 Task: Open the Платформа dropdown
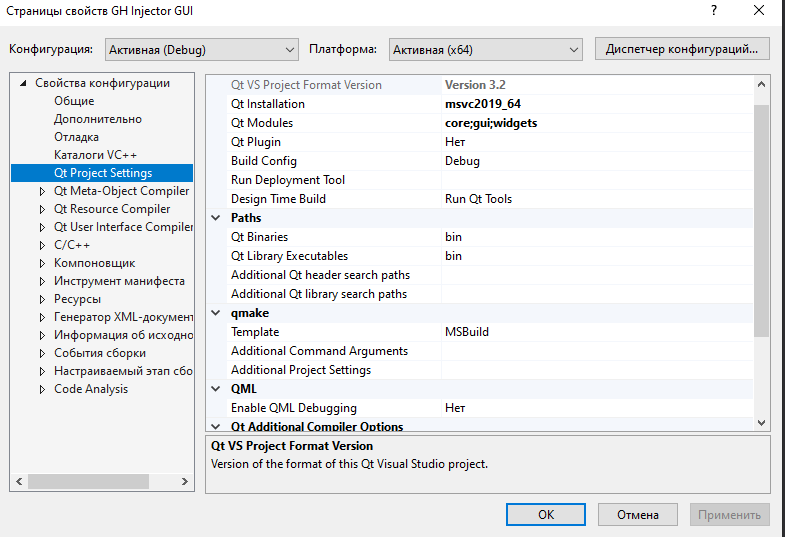(485, 48)
